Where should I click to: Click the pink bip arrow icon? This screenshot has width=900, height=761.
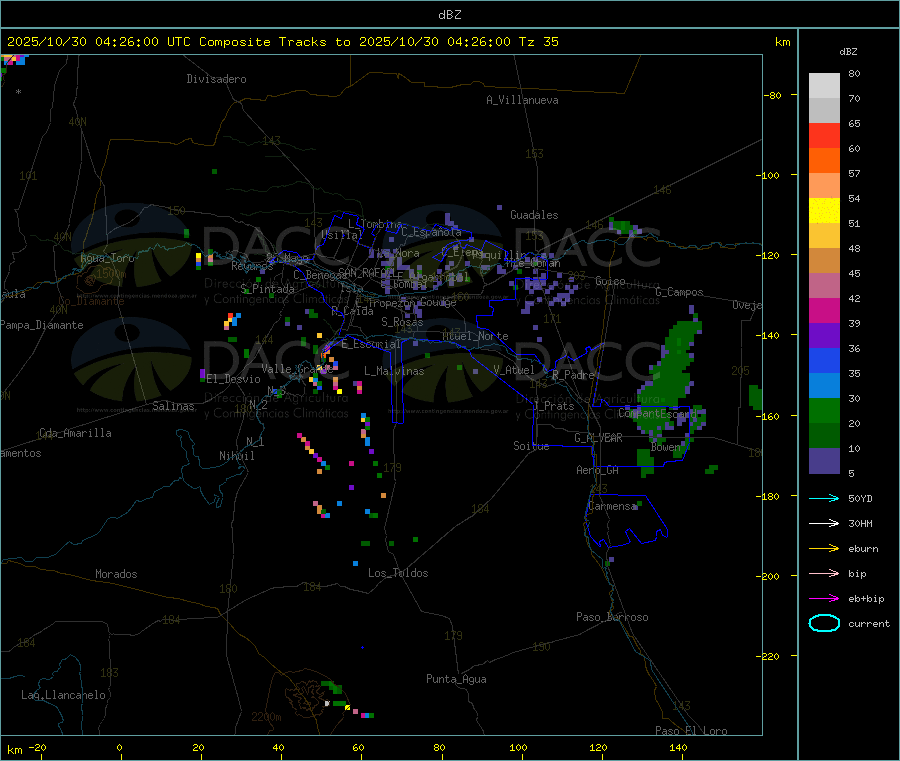824,573
